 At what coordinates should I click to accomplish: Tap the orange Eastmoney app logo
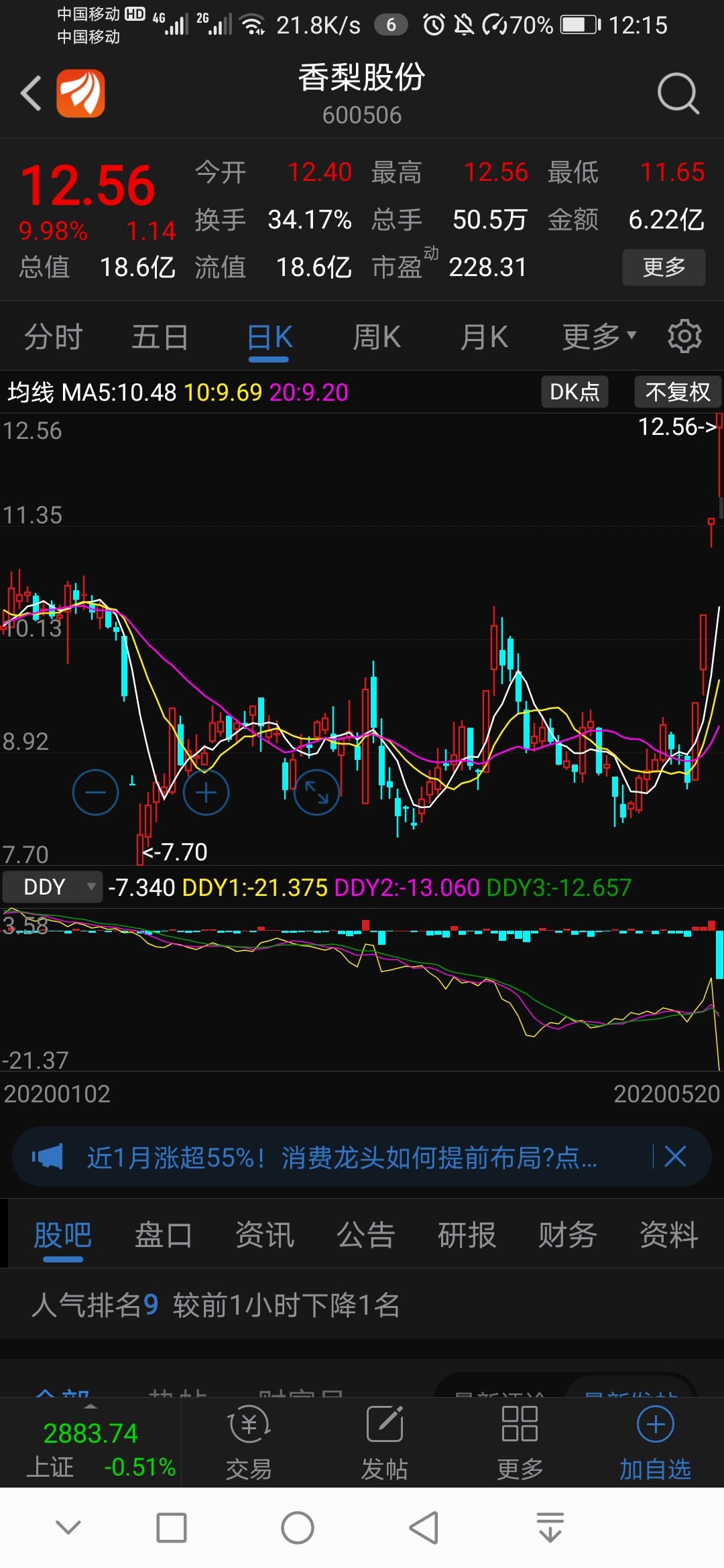pyautogui.click(x=80, y=93)
